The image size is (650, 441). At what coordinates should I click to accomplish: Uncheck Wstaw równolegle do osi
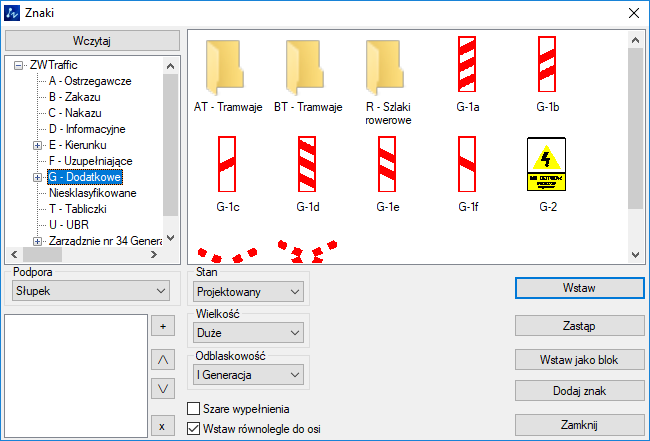[x=195, y=429]
